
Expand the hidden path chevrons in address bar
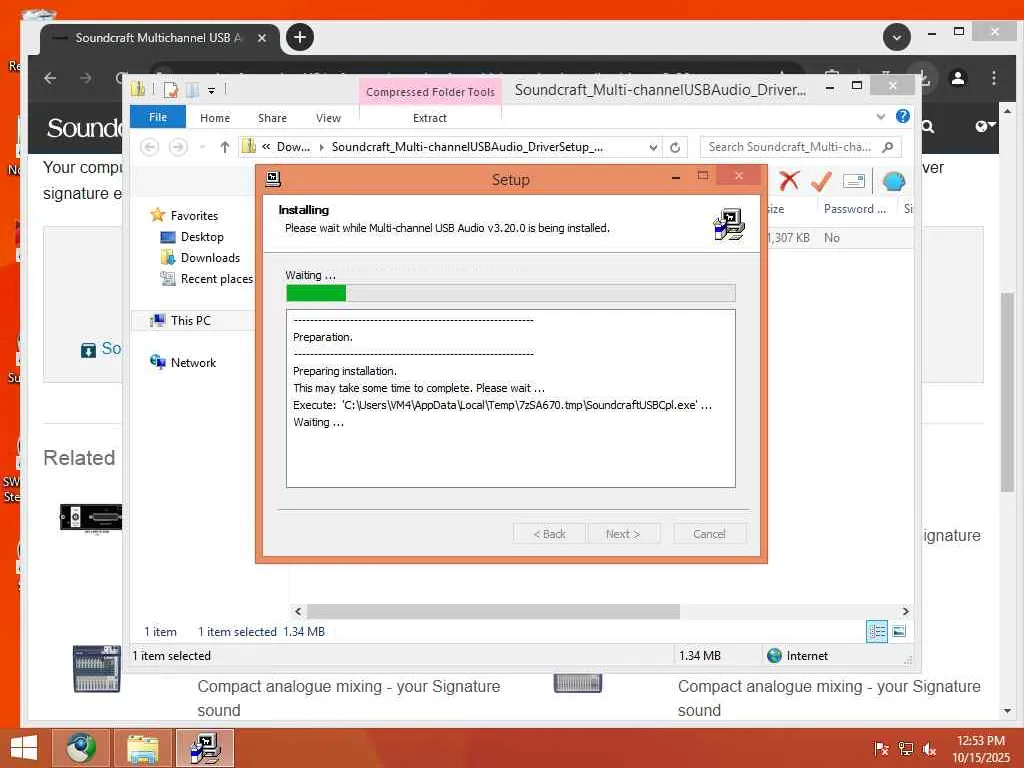tap(266, 147)
